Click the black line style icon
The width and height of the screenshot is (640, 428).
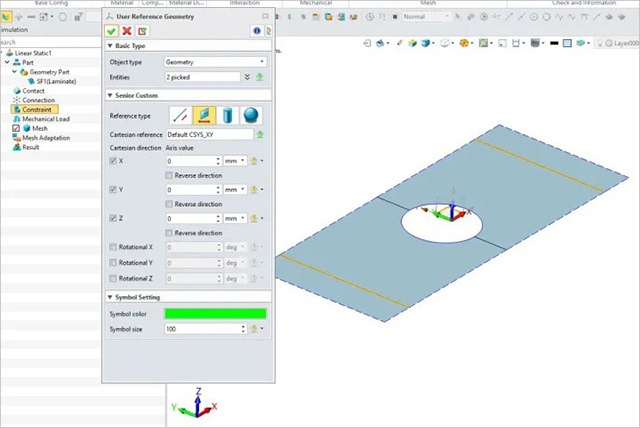click(554, 43)
